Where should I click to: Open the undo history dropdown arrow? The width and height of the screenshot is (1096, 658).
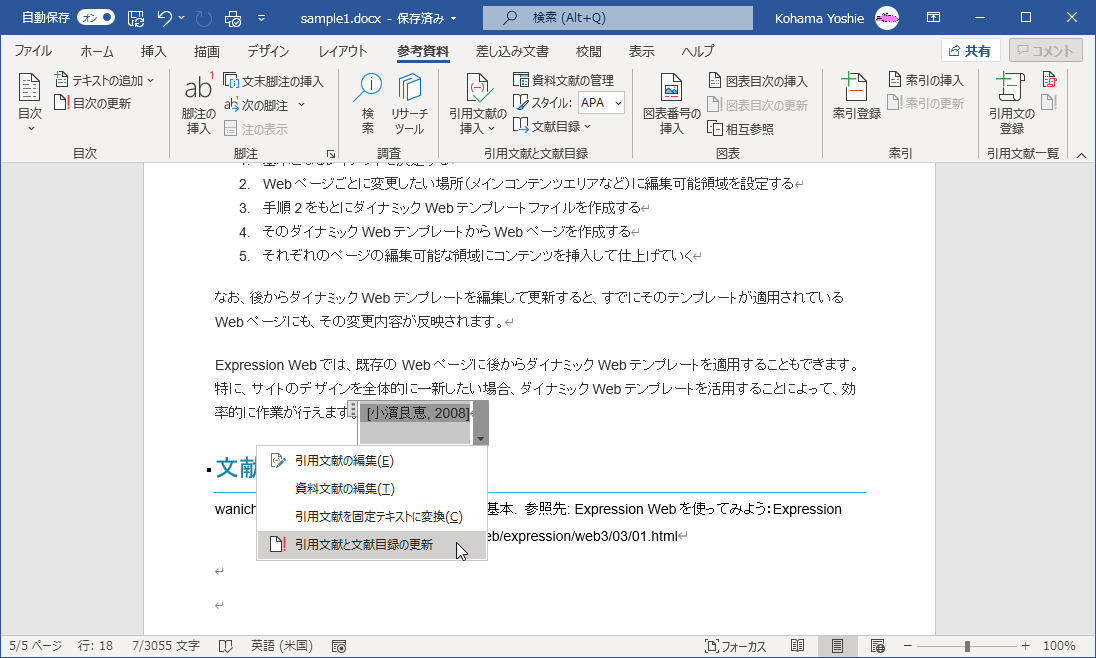point(182,18)
